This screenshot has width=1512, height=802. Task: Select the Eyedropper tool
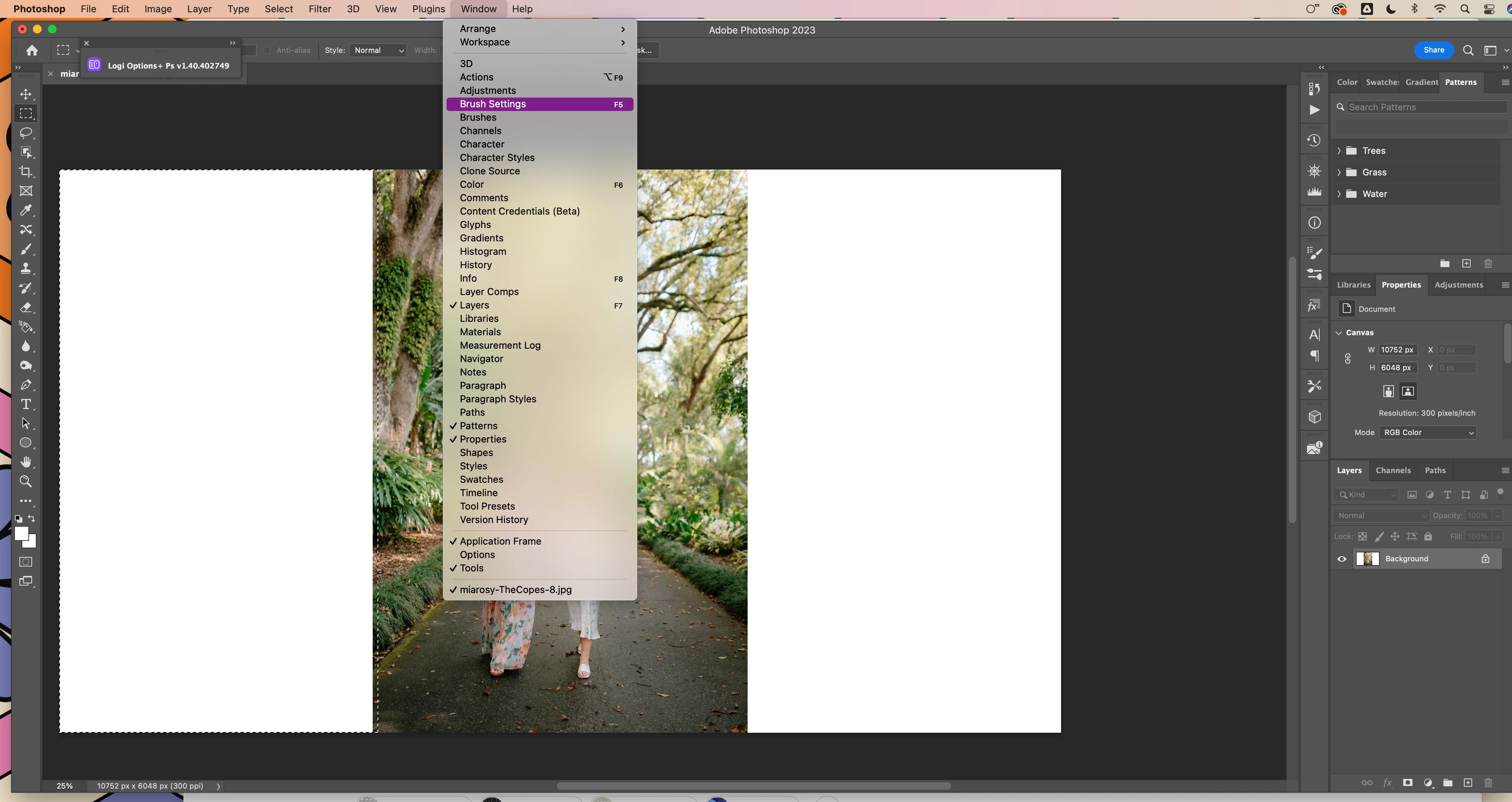(26, 210)
